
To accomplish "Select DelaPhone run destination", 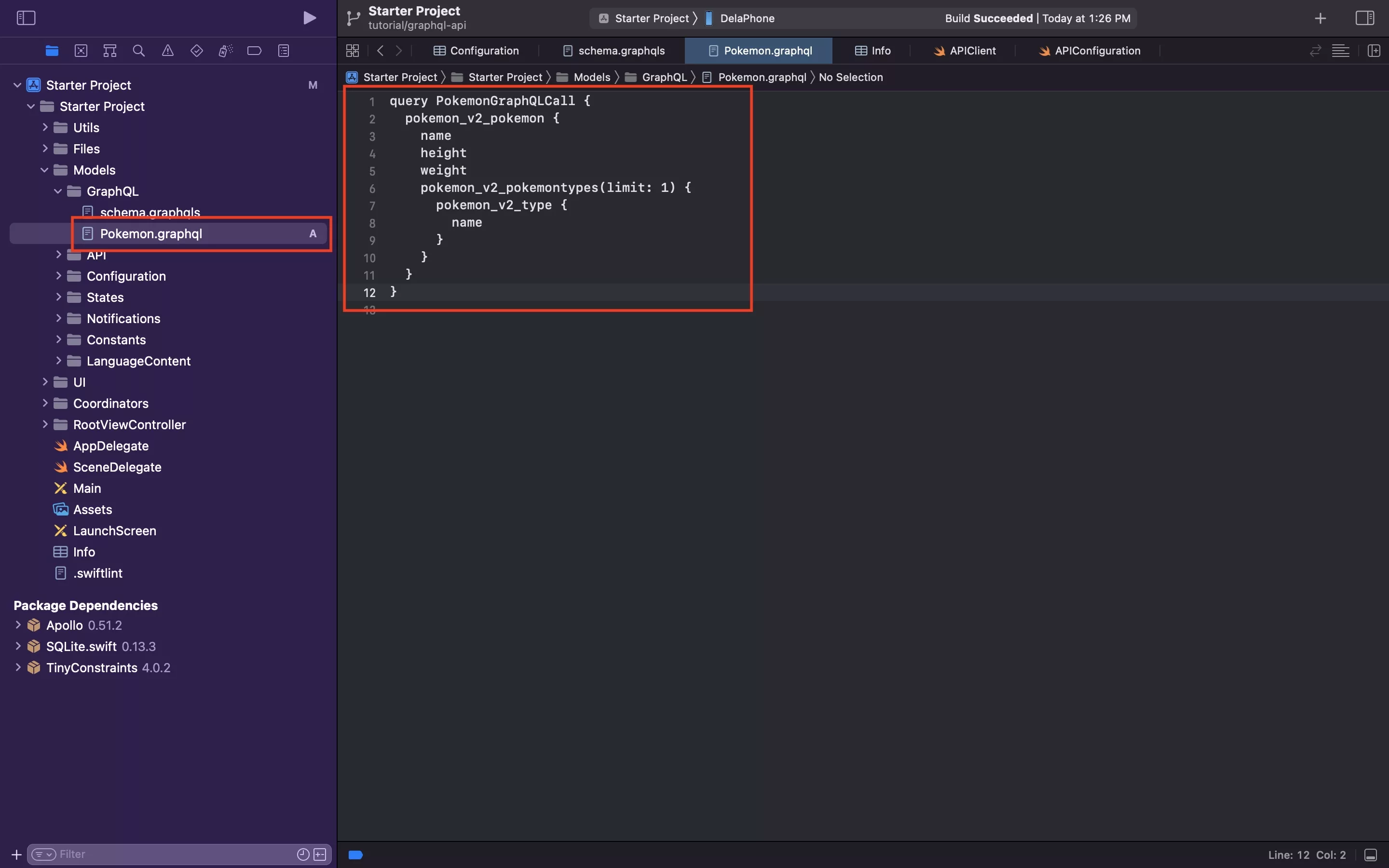I will point(746,18).
